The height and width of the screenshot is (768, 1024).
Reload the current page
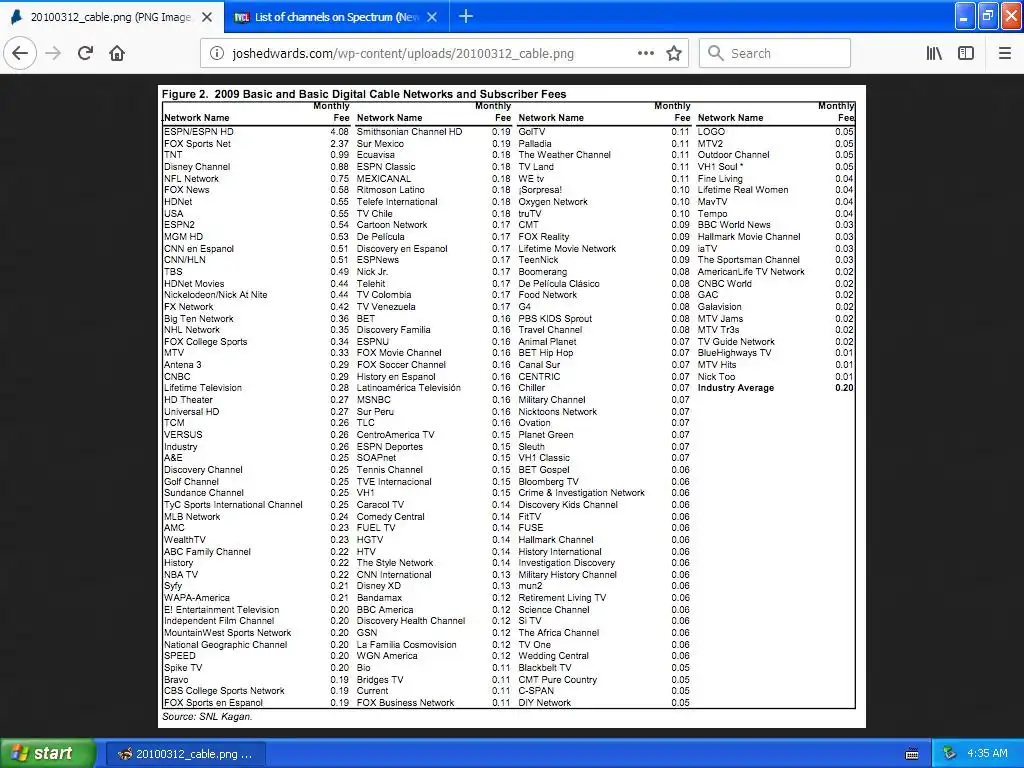pos(85,53)
